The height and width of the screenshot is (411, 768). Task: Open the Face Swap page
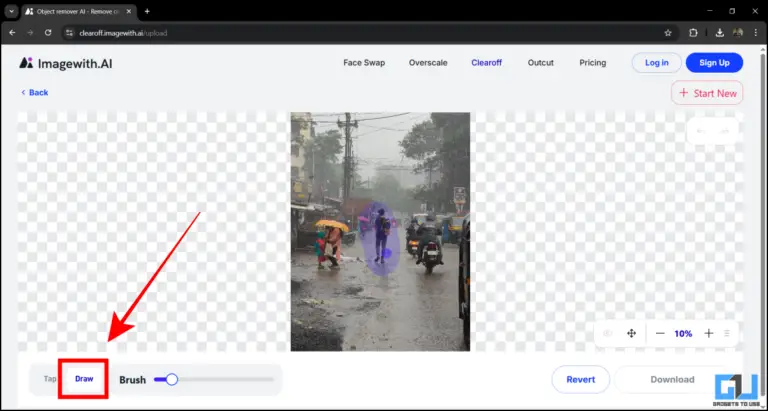tap(364, 62)
